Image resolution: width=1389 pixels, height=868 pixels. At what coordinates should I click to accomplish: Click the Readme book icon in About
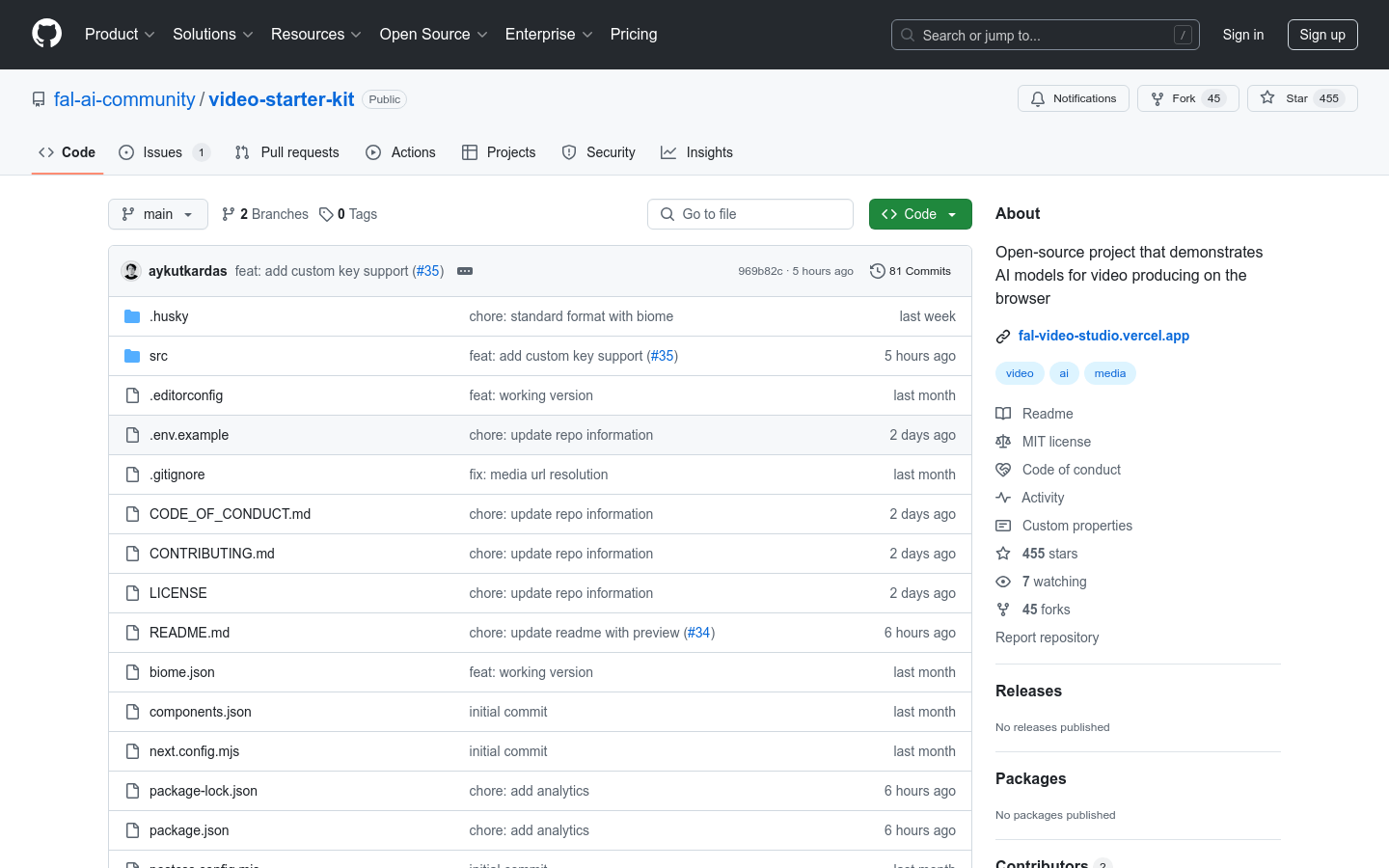(1003, 414)
